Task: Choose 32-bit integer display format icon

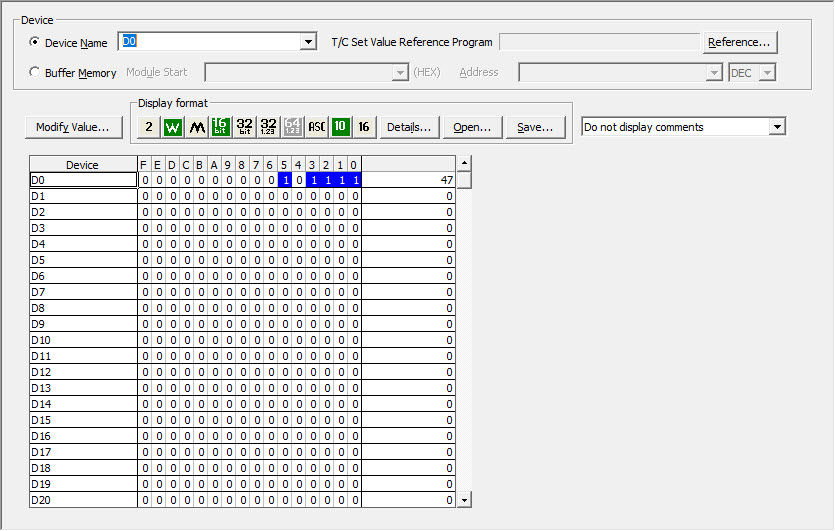Action: click(244, 127)
